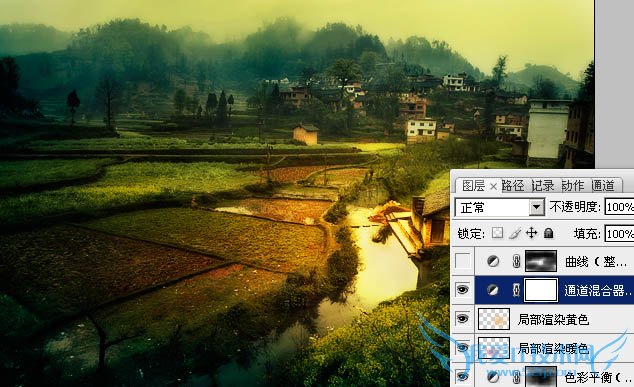Open the 路径 (Paths) tab

(x=513, y=186)
